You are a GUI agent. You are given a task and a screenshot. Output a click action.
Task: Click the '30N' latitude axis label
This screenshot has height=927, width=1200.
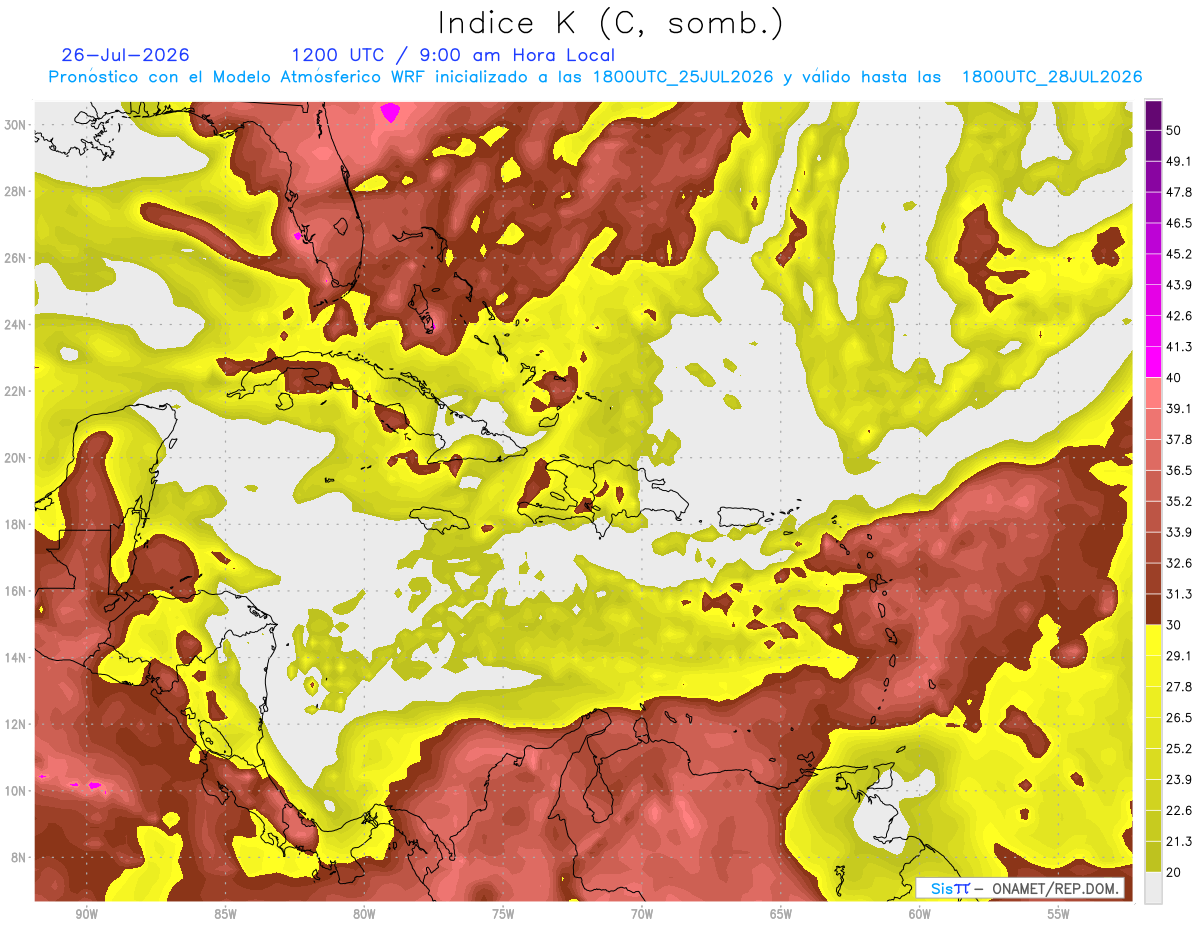click(x=15, y=125)
